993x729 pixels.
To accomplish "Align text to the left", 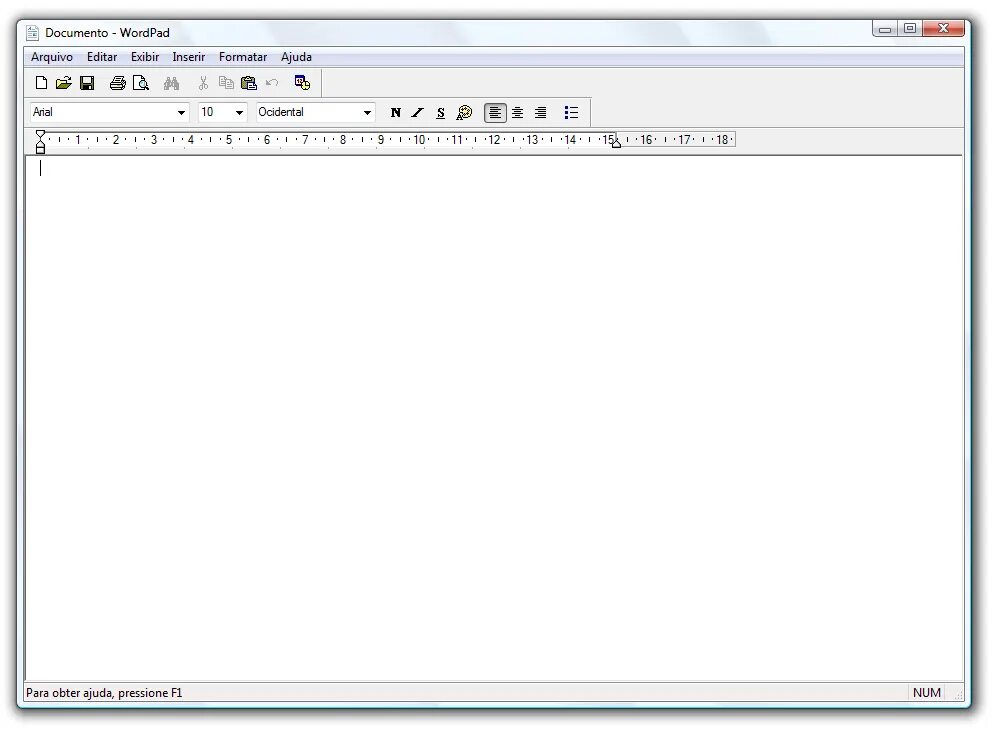I will pos(495,113).
